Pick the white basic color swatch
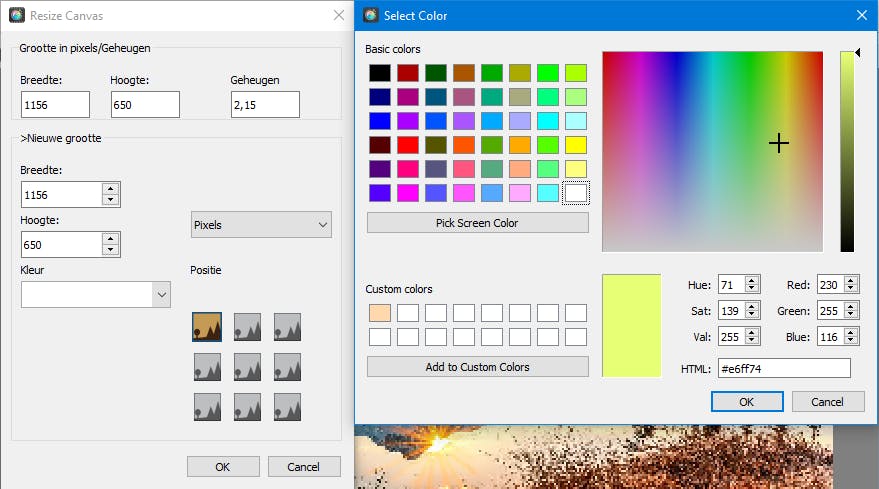 [575, 193]
